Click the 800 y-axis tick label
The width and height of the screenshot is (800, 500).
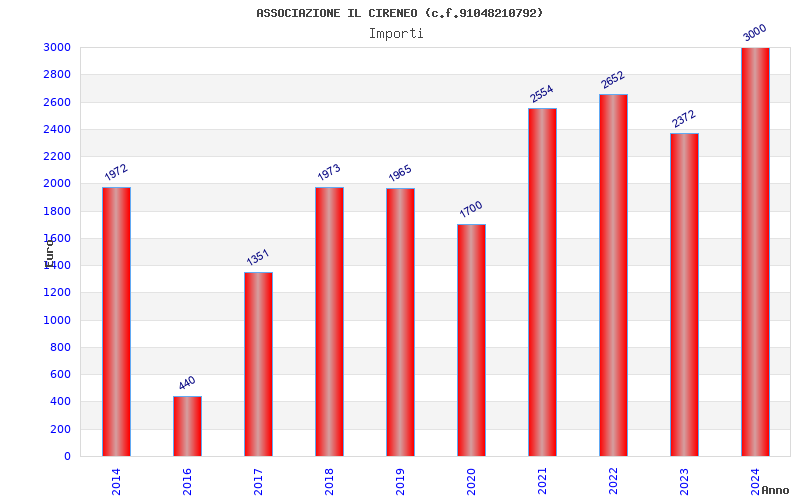[60, 347]
